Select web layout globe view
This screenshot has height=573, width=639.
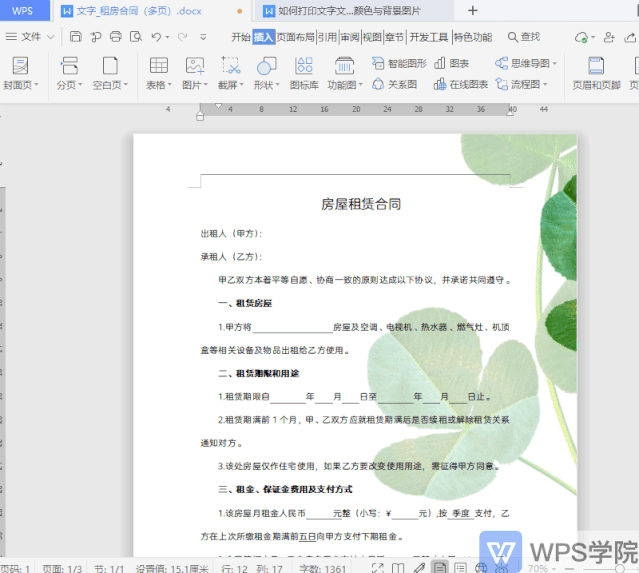[x=481, y=568]
